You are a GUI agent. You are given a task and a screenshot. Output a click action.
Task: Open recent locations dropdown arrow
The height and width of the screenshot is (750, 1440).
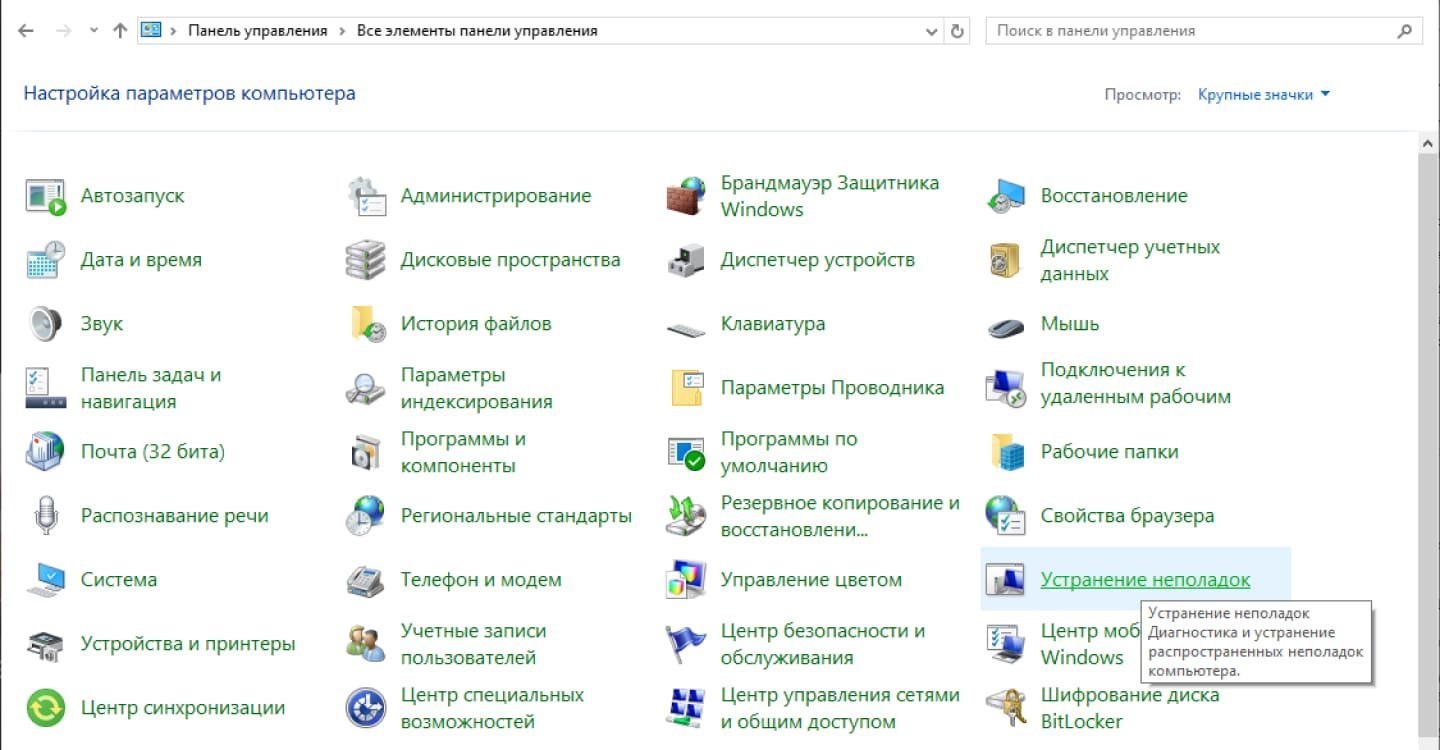coord(94,31)
